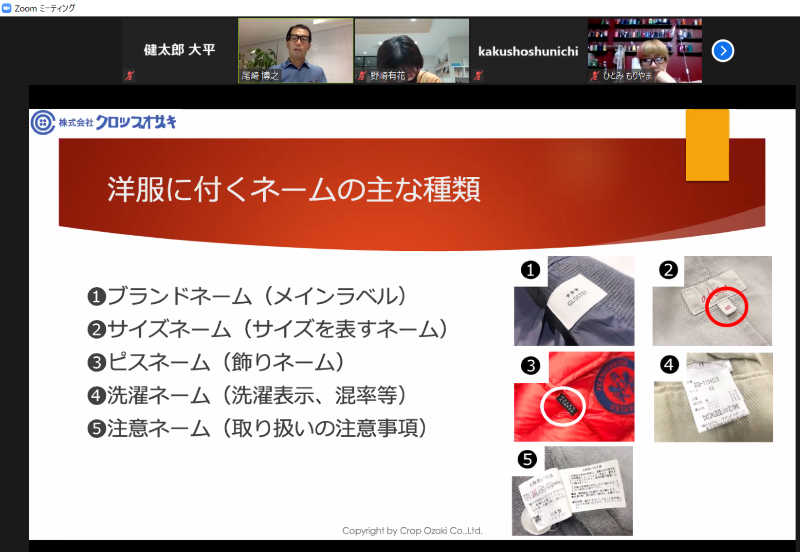
Task: Click muted mic icon on ひとみ もりやま tile
Action: 593,75
